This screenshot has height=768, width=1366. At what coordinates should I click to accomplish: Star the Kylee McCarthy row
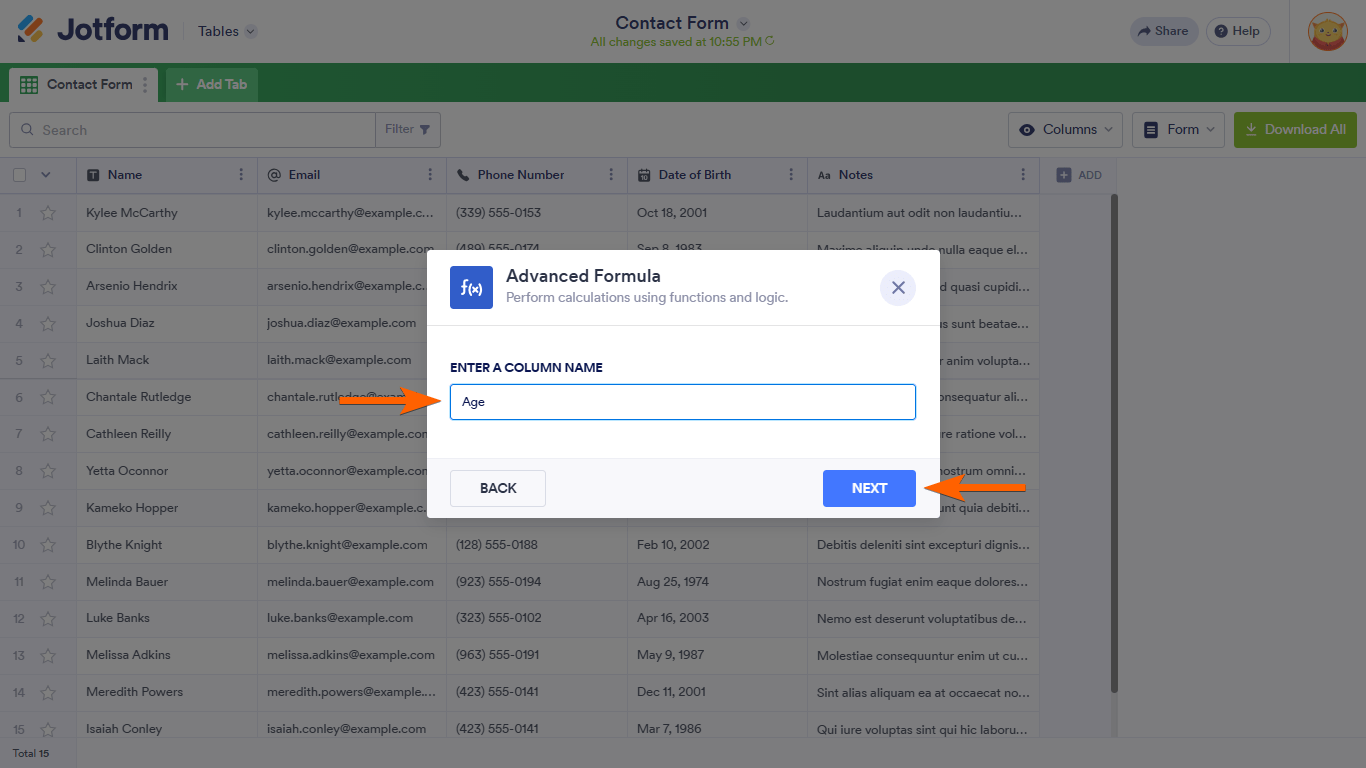(x=48, y=213)
